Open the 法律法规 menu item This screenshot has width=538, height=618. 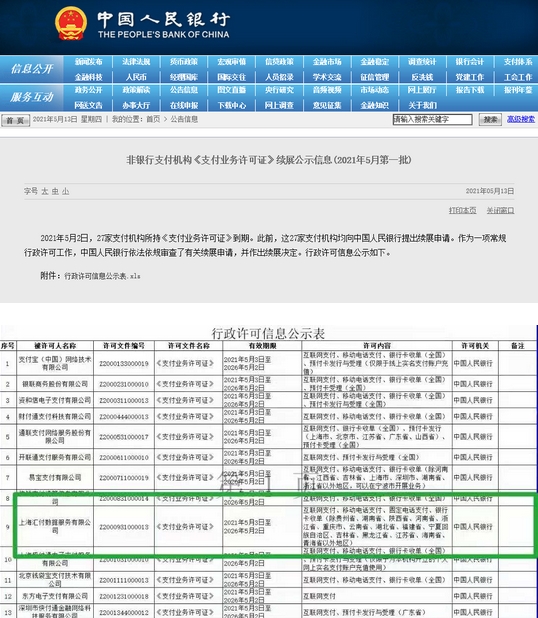point(136,62)
